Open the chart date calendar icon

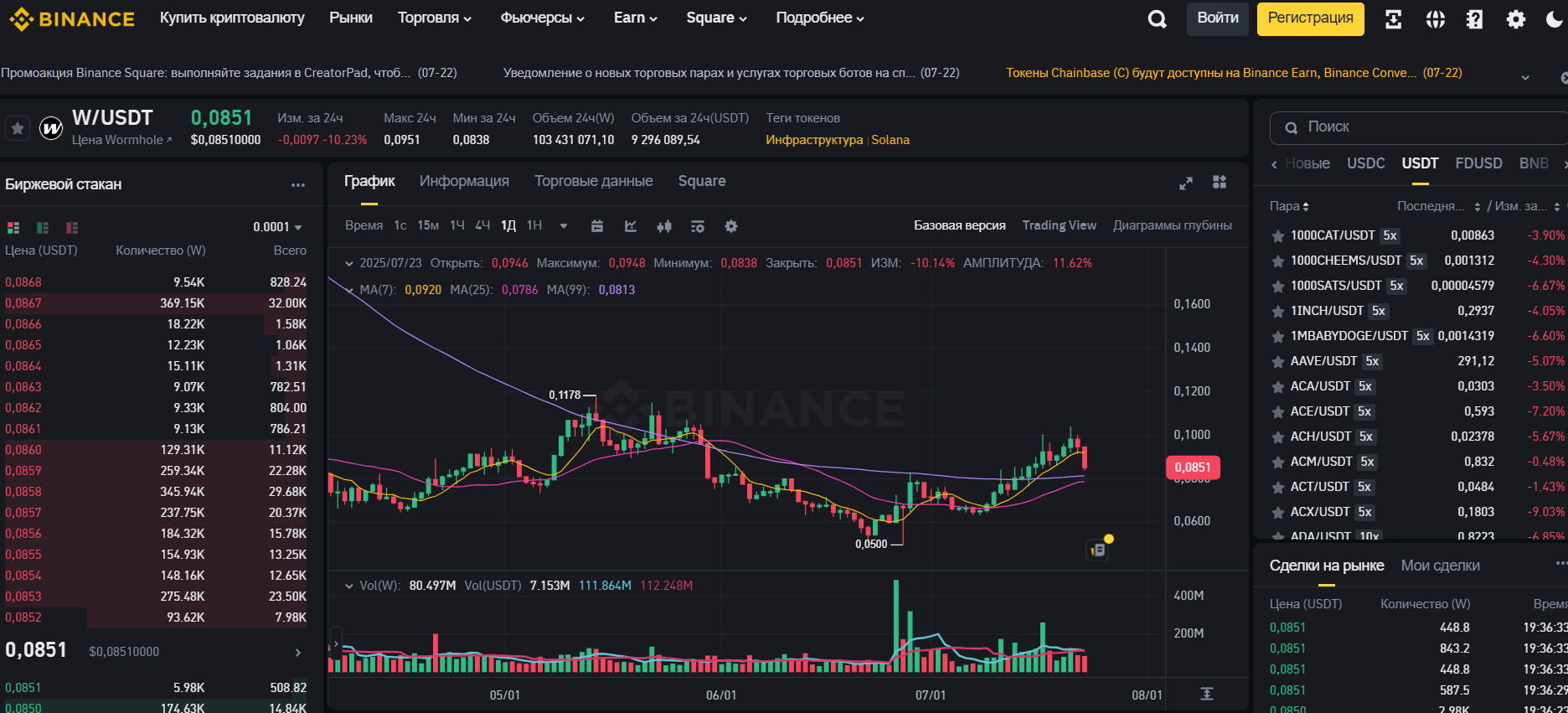[x=597, y=226]
